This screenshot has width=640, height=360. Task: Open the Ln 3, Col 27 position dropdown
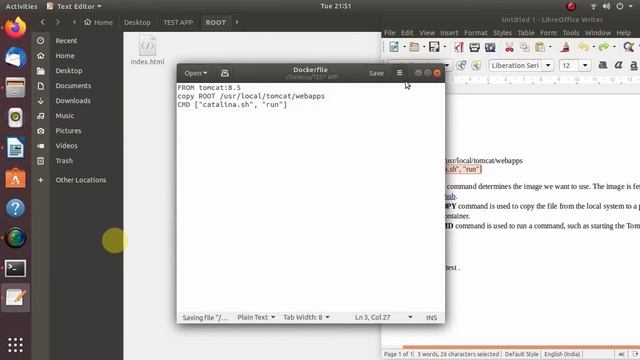[x=383, y=317]
